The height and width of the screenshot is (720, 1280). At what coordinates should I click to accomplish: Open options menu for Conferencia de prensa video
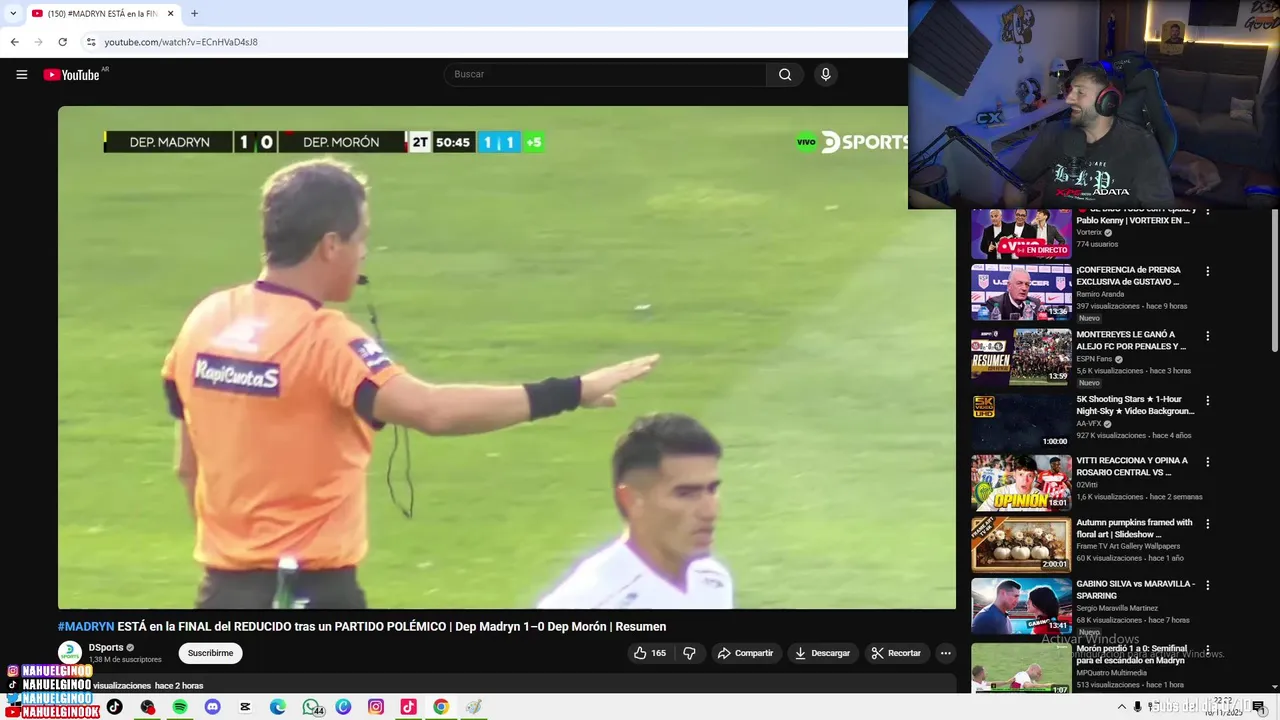tap(1207, 271)
